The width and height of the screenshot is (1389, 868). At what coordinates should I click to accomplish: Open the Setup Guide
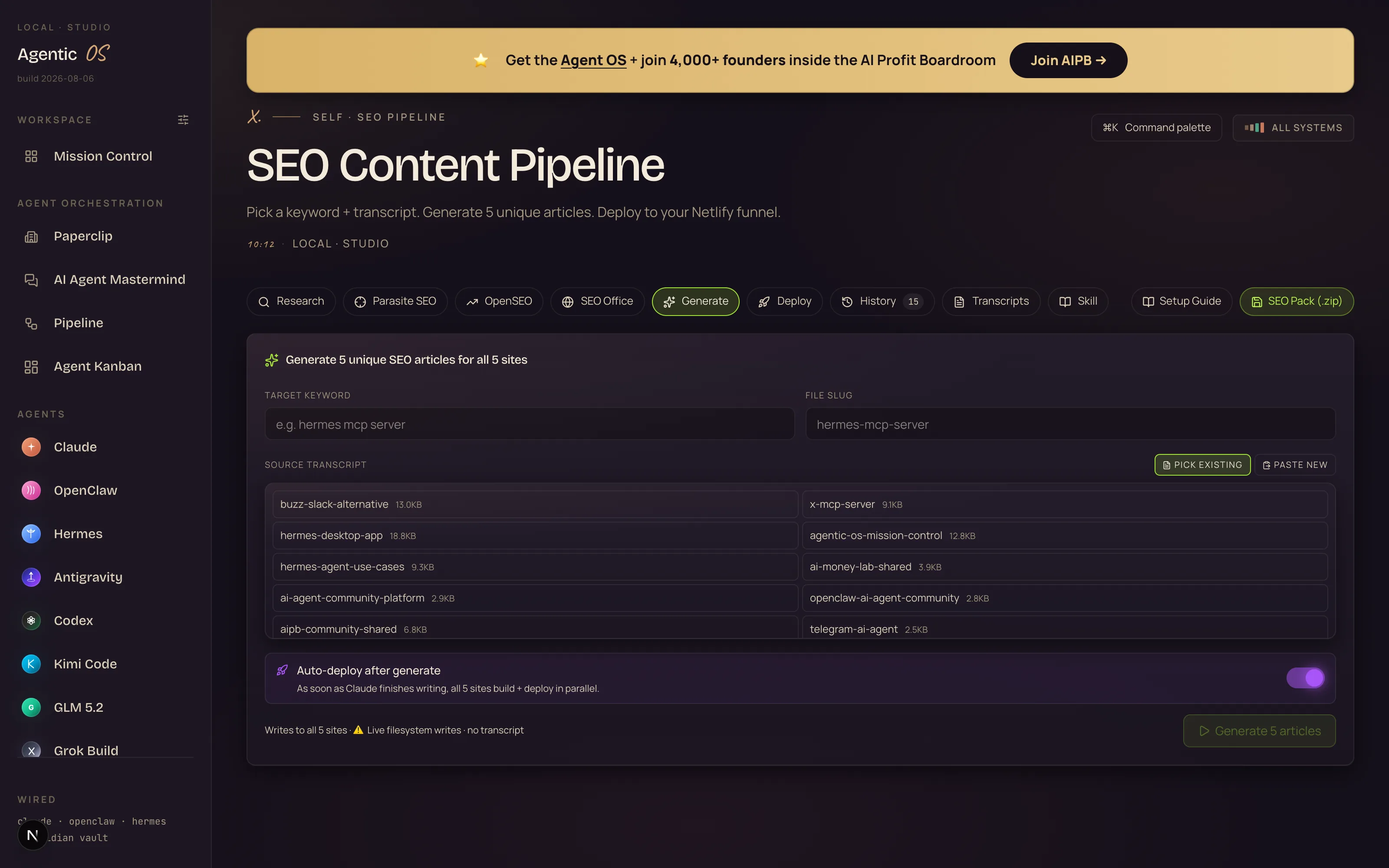click(1182, 301)
